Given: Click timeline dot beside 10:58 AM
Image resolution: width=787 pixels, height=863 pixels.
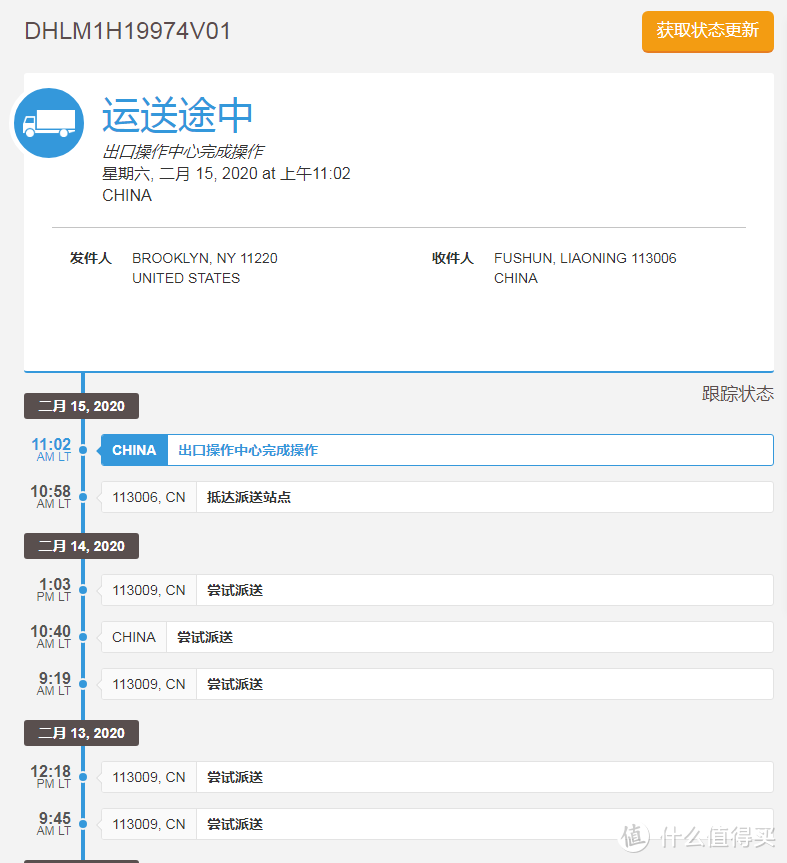Looking at the screenshot, I should (83, 497).
